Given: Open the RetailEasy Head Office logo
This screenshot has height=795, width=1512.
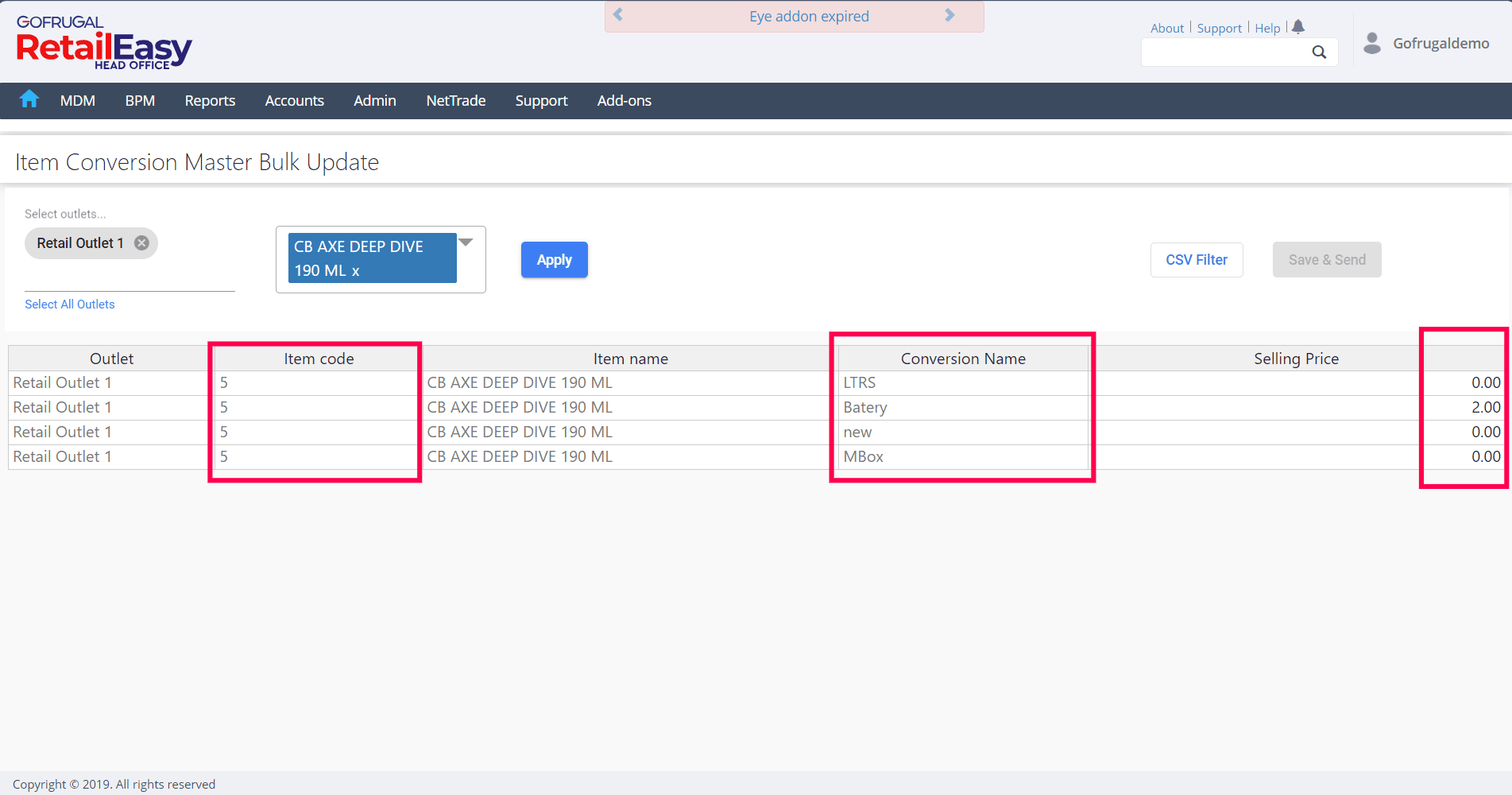Looking at the screenshot, I should [104, 44].
